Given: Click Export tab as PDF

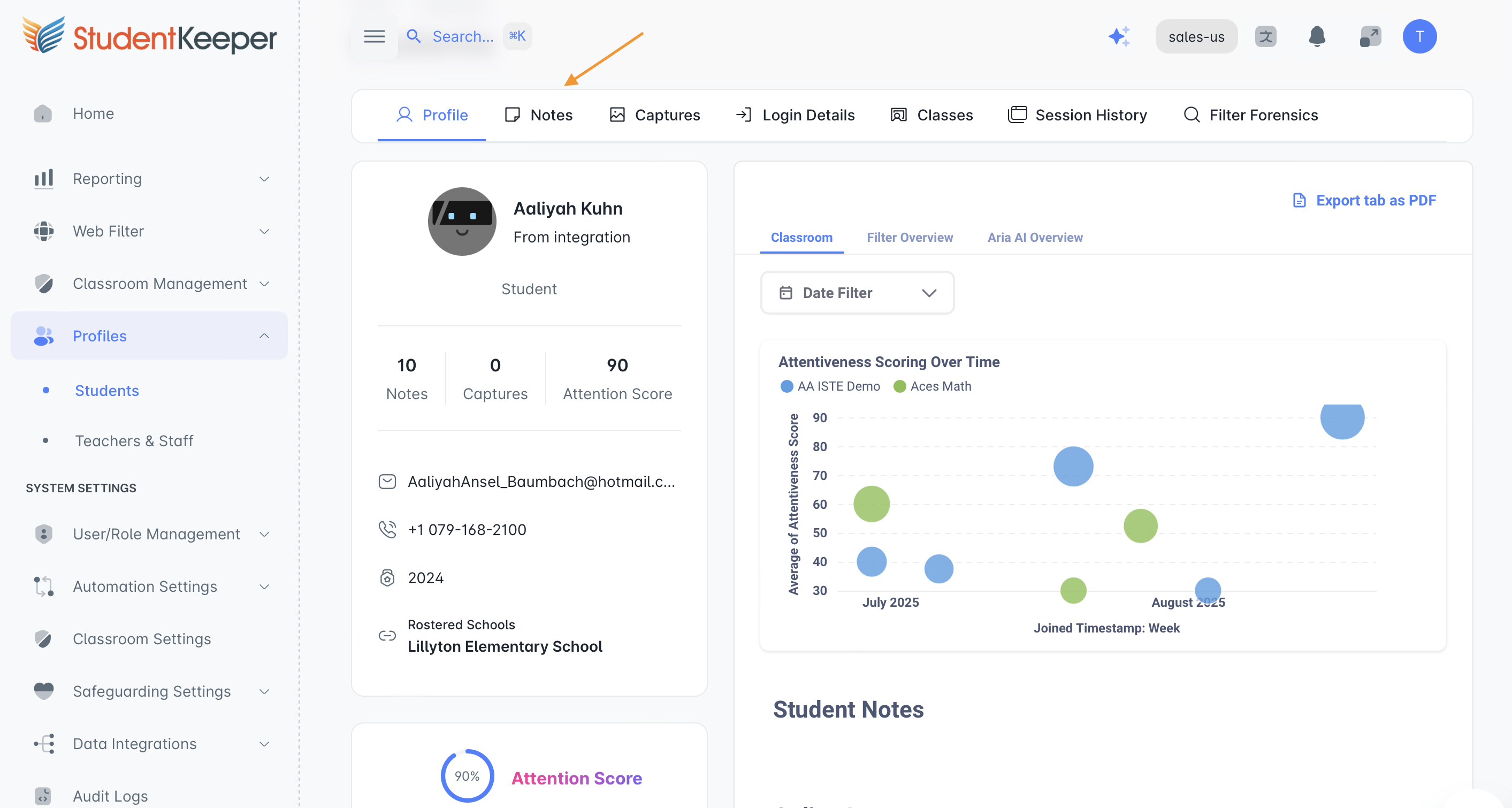Looking at the screenshot, I should pos(1364,200).
